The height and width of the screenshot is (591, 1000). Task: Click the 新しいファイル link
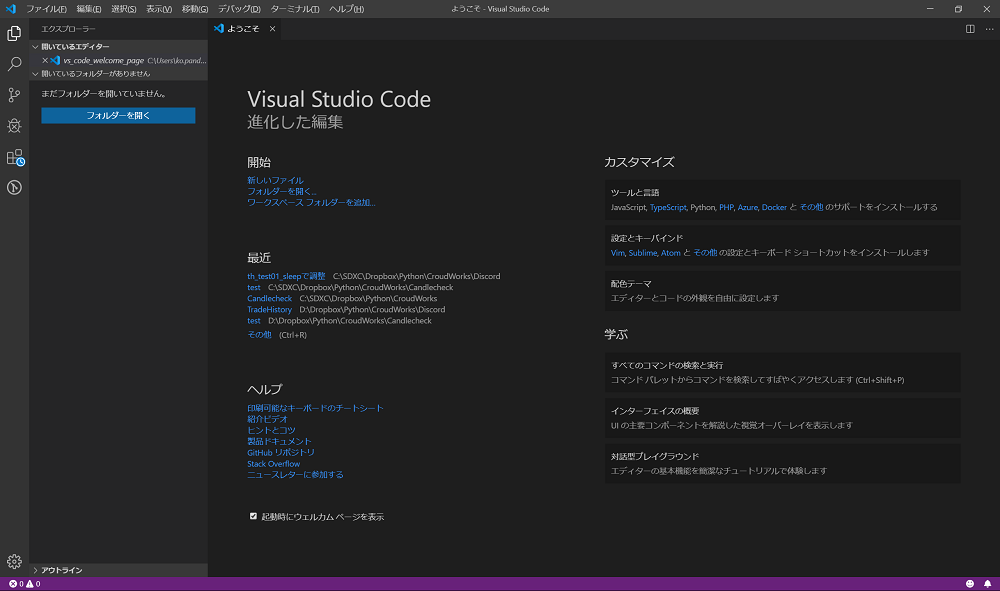275,180
